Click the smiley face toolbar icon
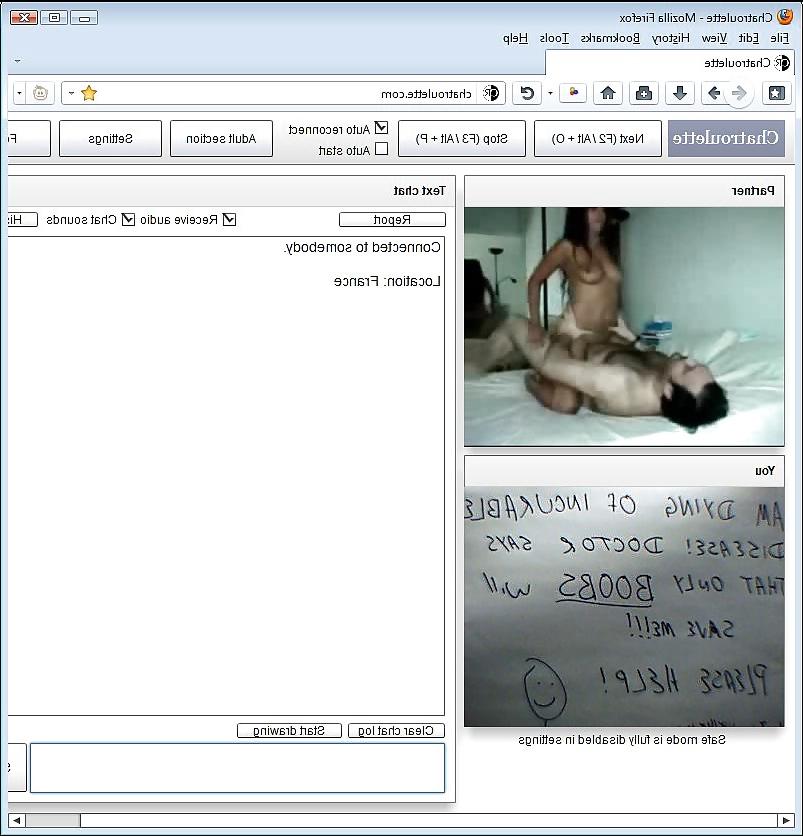This screenshot has height=836, width=803. [40, 93]
